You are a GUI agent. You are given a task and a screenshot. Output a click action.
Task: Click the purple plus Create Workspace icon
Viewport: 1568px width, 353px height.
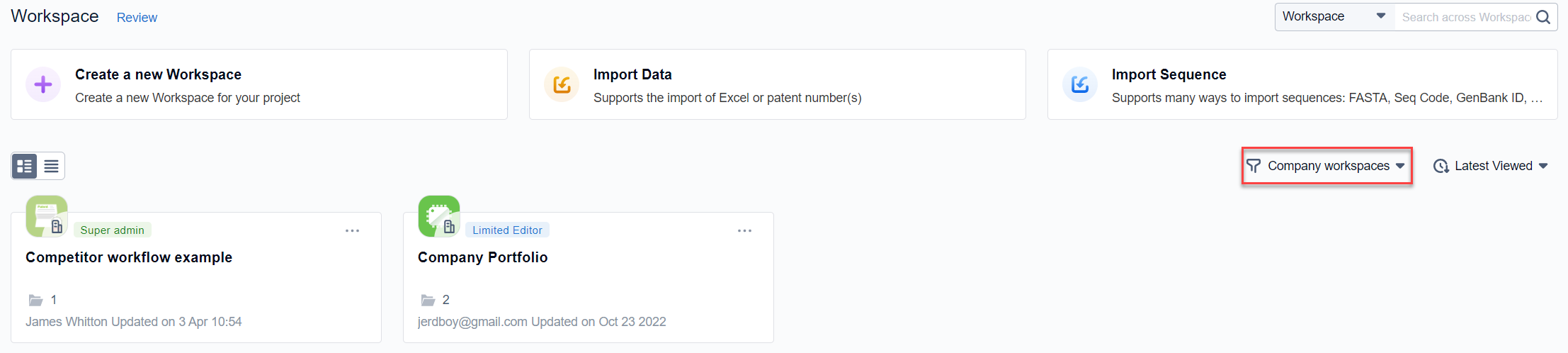pos(43,85)
